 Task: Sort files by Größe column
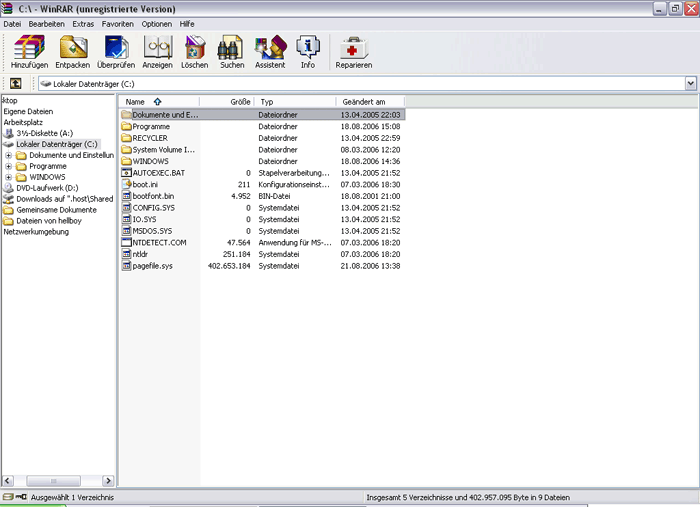point(228,102)
